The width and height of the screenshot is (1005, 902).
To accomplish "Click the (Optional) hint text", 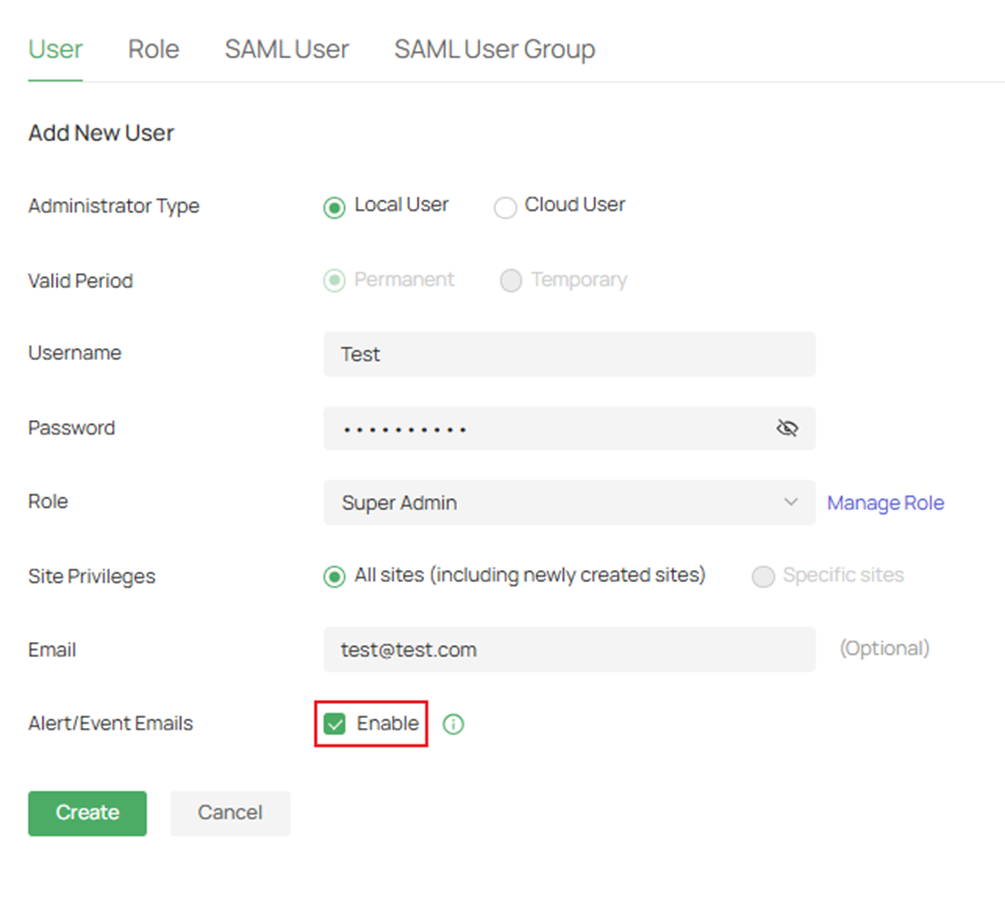I will tap(885, 649).
